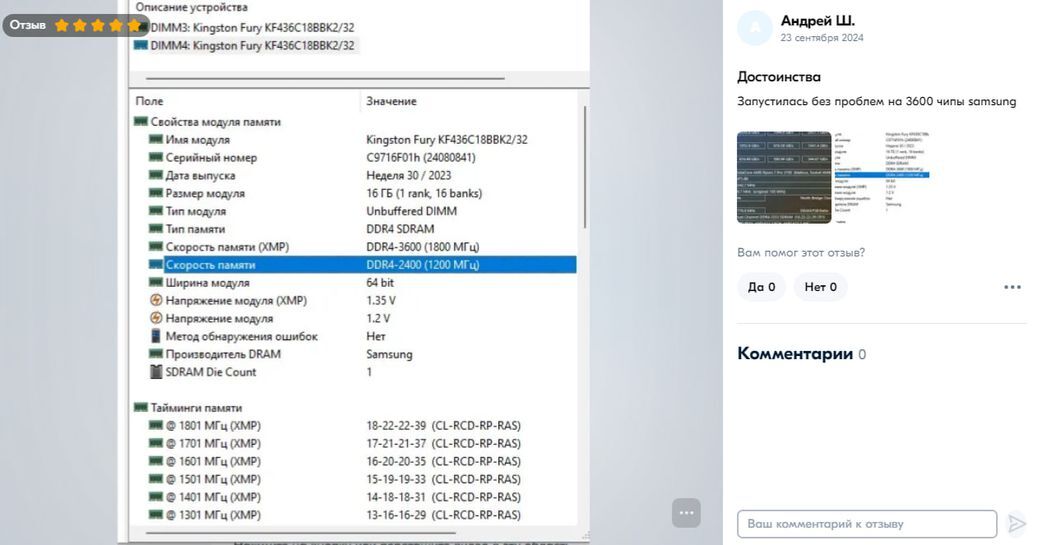Vote Да on review helpfulness
The width and height of the screenshot is (1042, 545).
click(x=761, y=288)
